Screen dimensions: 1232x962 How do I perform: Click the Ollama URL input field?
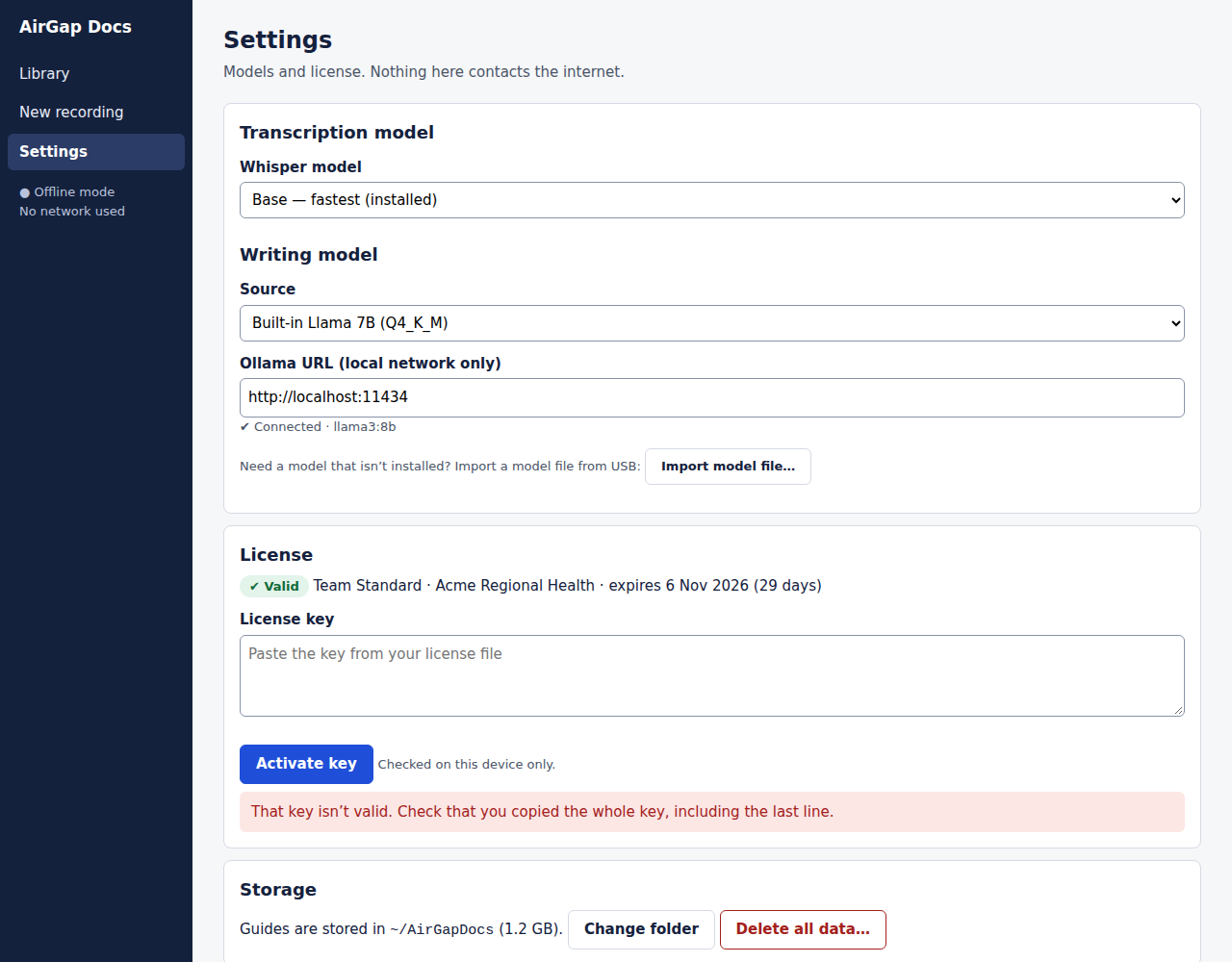712,397
